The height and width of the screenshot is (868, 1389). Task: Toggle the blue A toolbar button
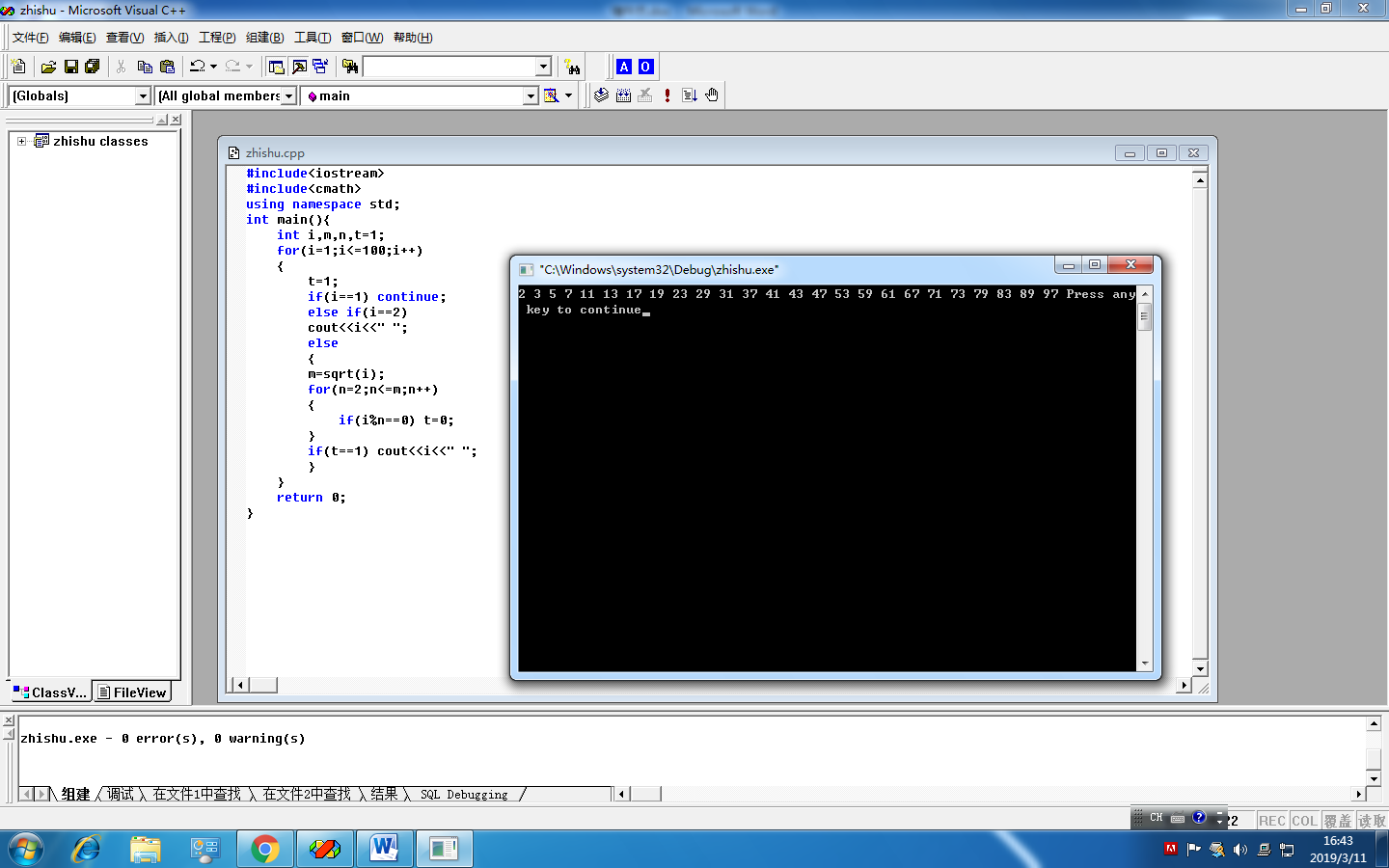click(x=624, y=67)
